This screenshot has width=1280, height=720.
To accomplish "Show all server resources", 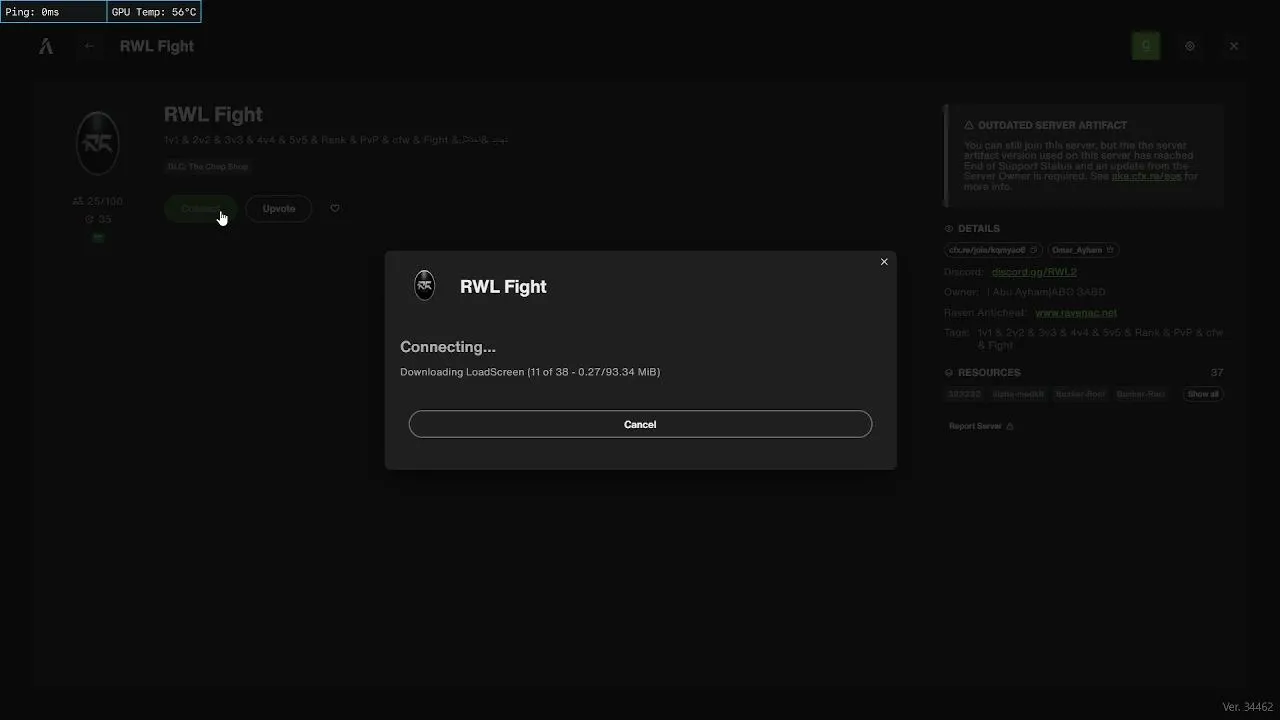I will point(1203,394).
